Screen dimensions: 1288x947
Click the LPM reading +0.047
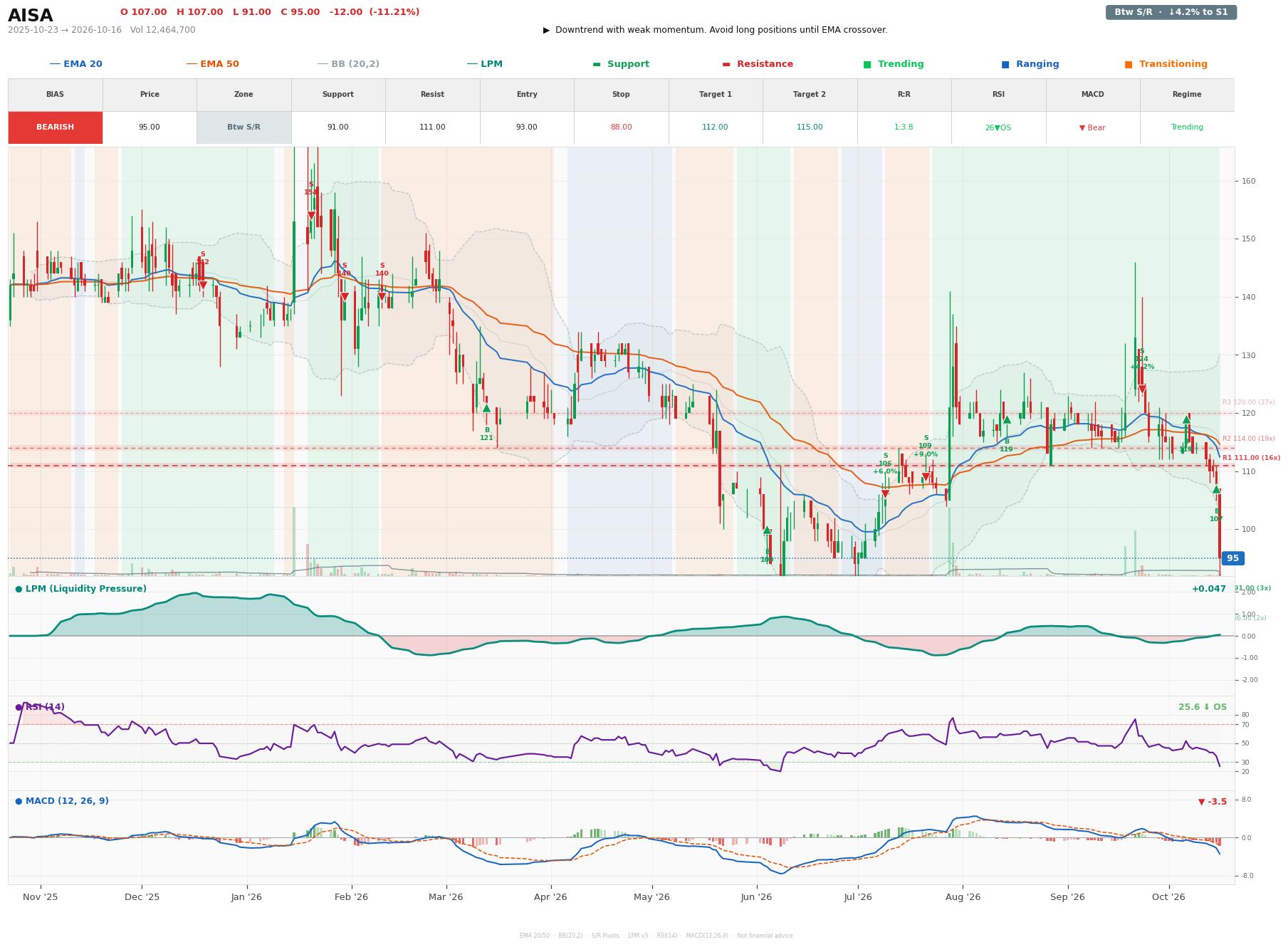1209,589
